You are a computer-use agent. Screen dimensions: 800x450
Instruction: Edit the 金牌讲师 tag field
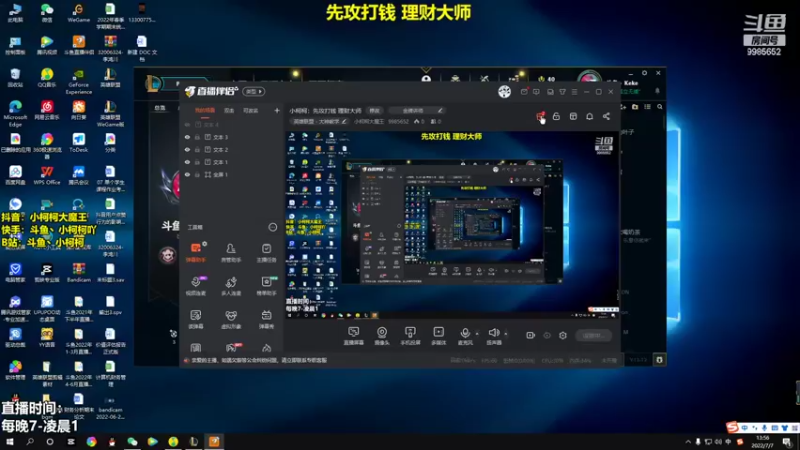tap(417, 110)
